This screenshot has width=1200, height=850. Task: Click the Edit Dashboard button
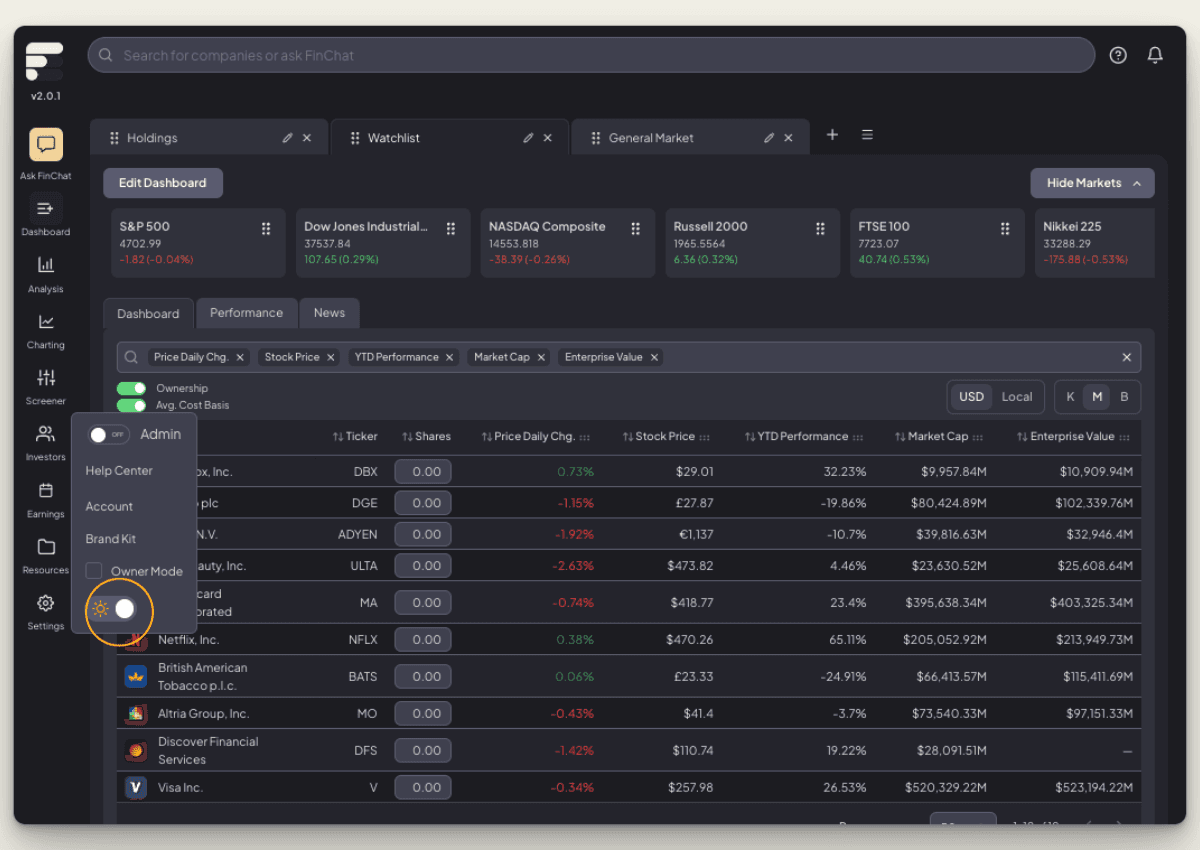[163, 183]
